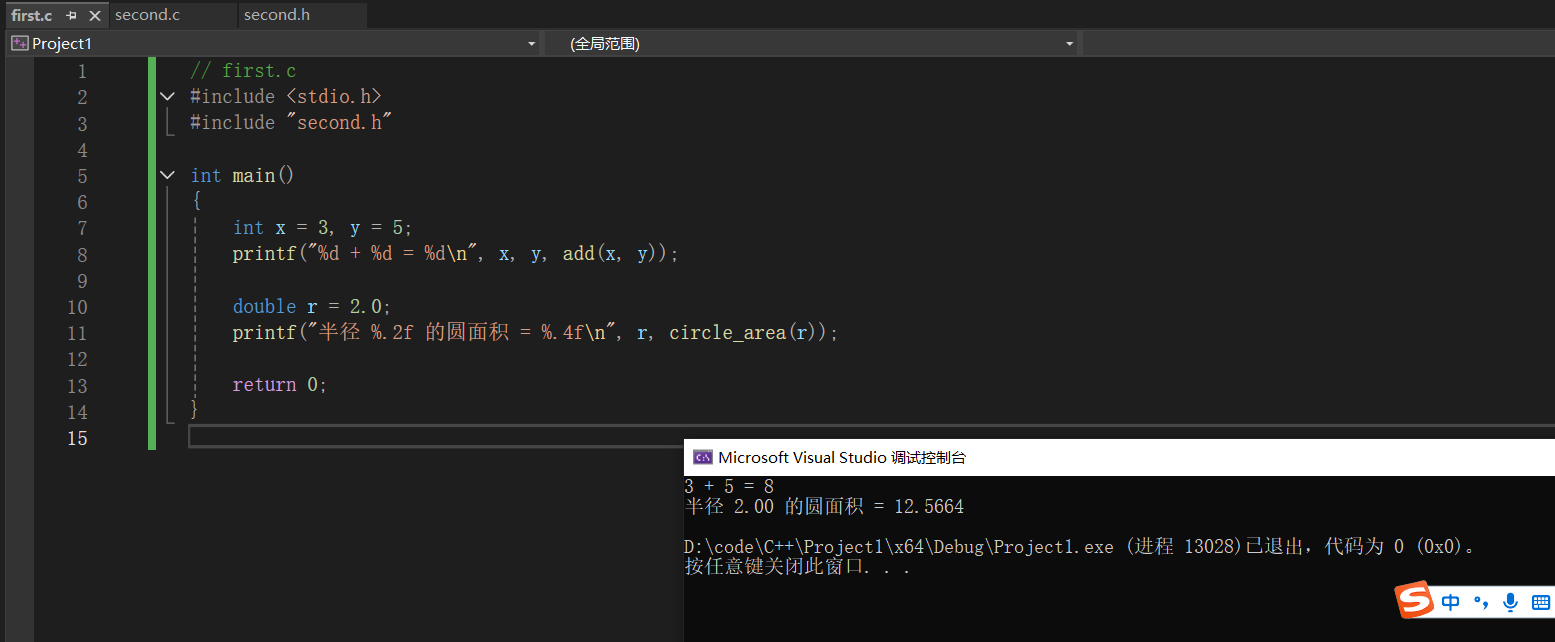Open the 全局范围 scope dropdown
This screenshot has height=642, width=1555.
coord(1069,44)
